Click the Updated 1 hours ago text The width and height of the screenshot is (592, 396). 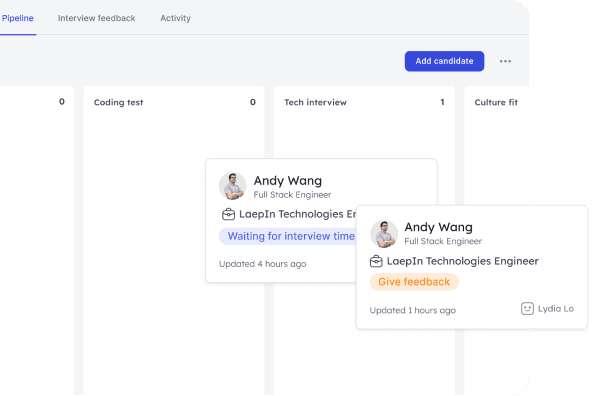coord(413,310)
